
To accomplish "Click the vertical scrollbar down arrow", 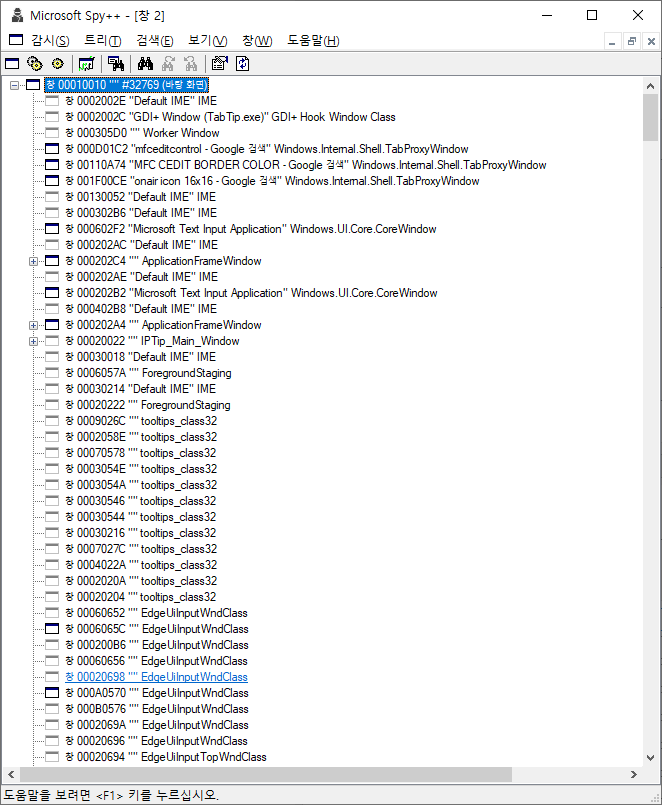I will [x=651, y=758].
